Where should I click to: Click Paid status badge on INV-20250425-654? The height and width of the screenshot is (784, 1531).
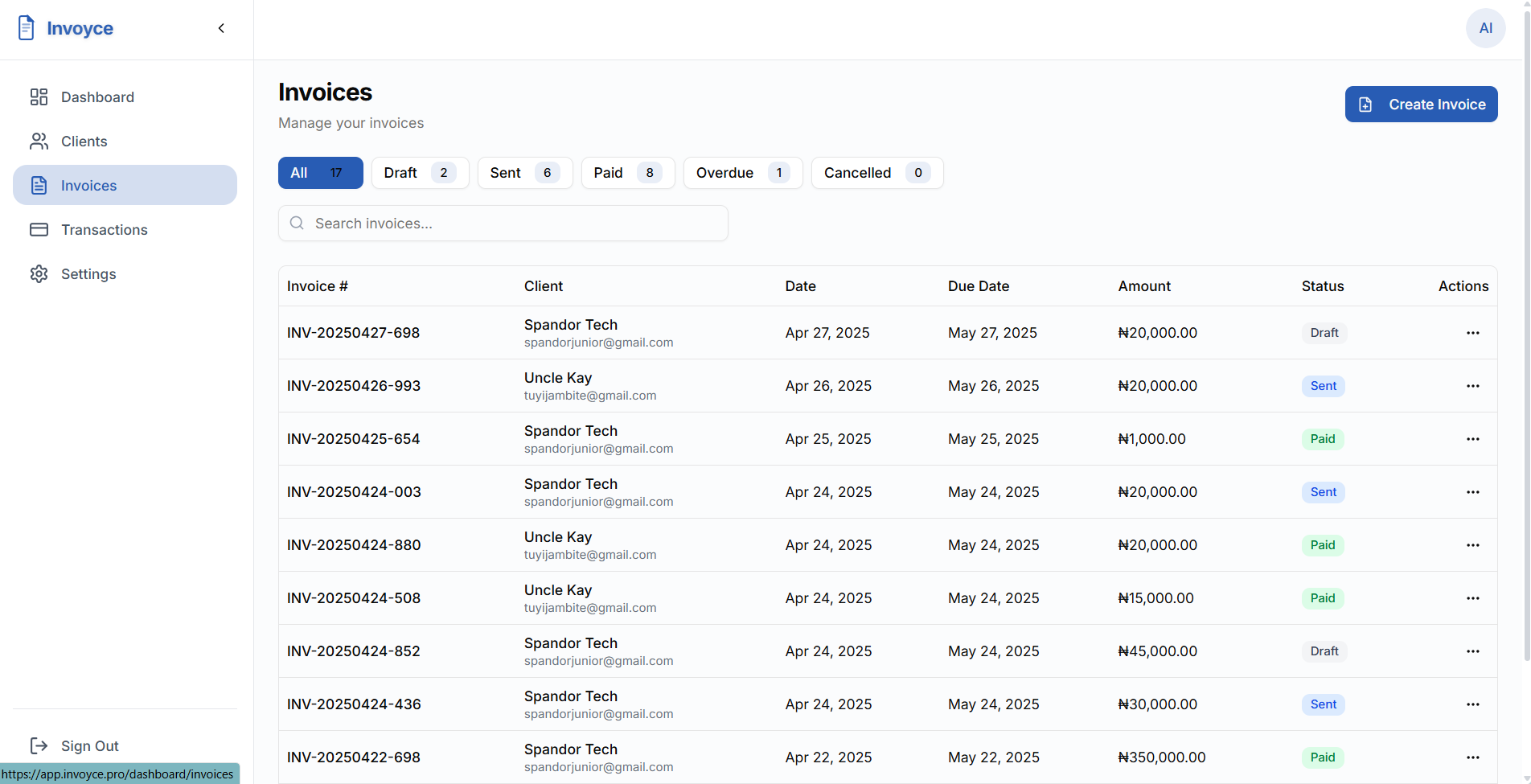[1323, 439]
